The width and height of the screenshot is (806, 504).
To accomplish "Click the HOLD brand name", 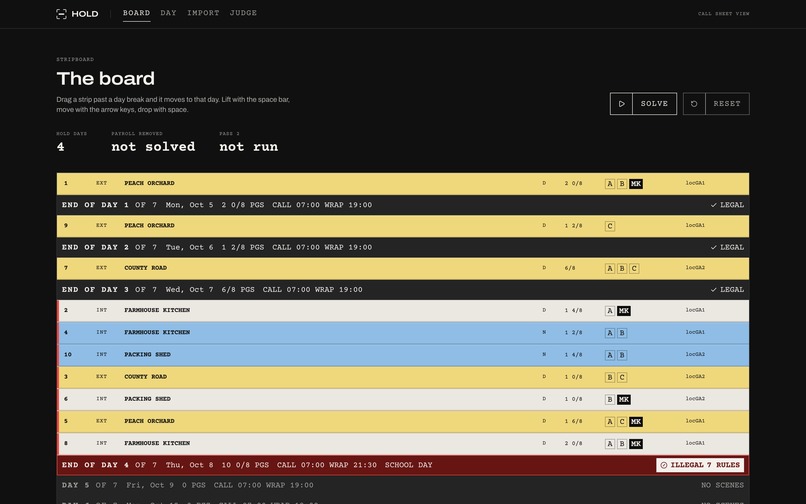I will pyautogui.click(x=85, y=14).
